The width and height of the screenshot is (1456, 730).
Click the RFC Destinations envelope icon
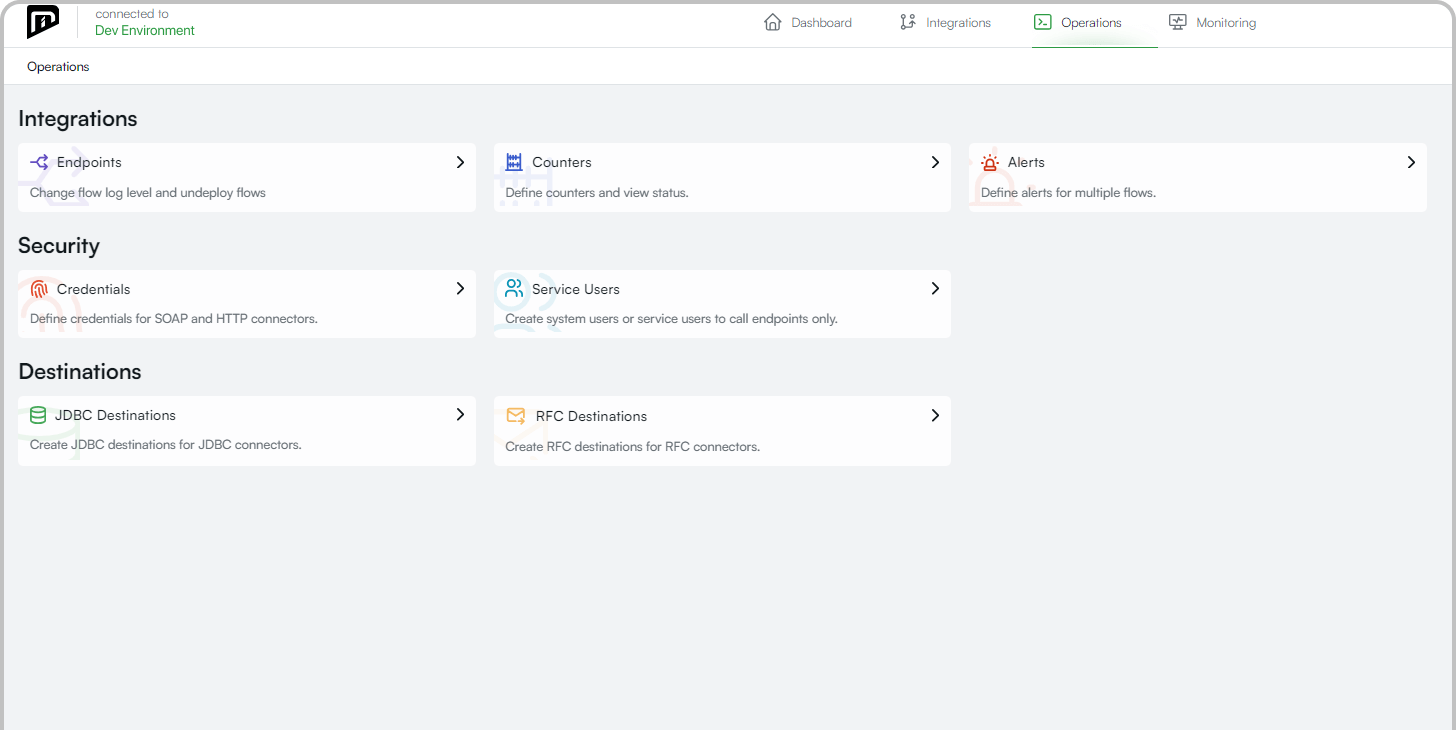(516, 416)
